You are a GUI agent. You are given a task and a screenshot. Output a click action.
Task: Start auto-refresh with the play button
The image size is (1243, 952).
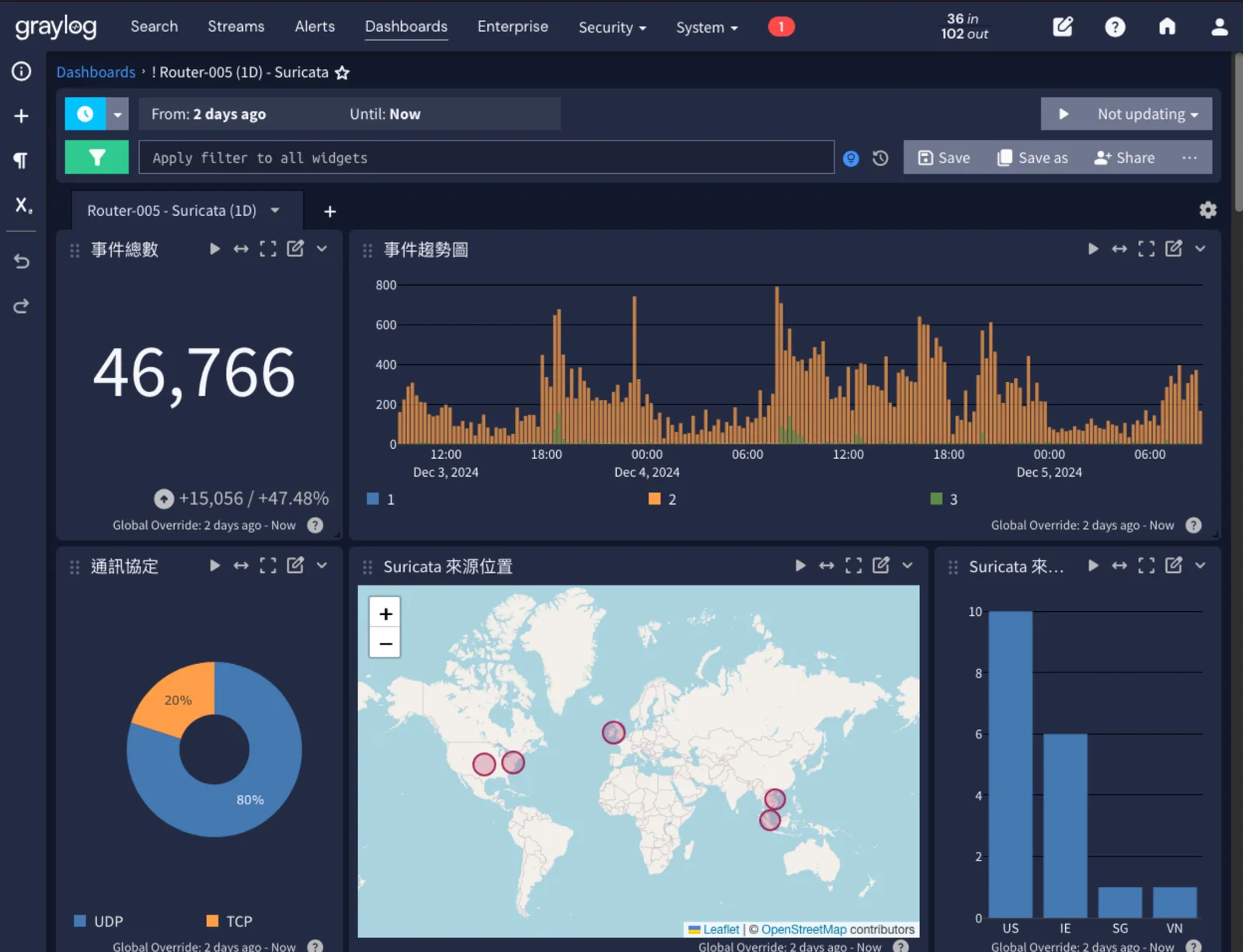coord(1064,114)
